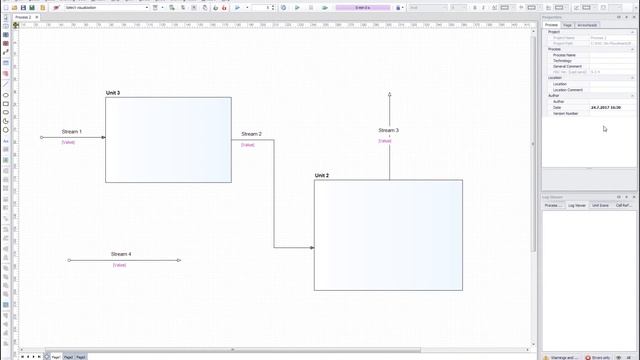640x360 pixels.
Task: Click the hand pan tool icon
Action: pos(205,8)
